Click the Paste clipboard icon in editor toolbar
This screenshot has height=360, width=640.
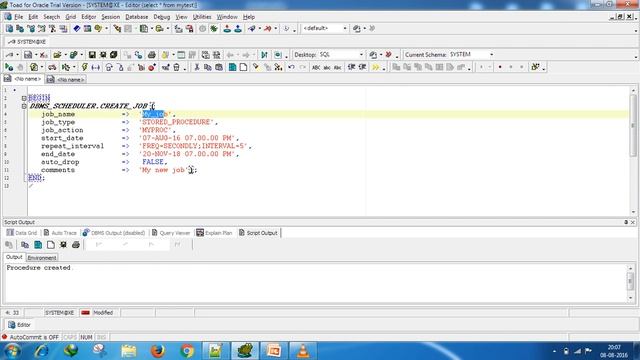point(219,67)
